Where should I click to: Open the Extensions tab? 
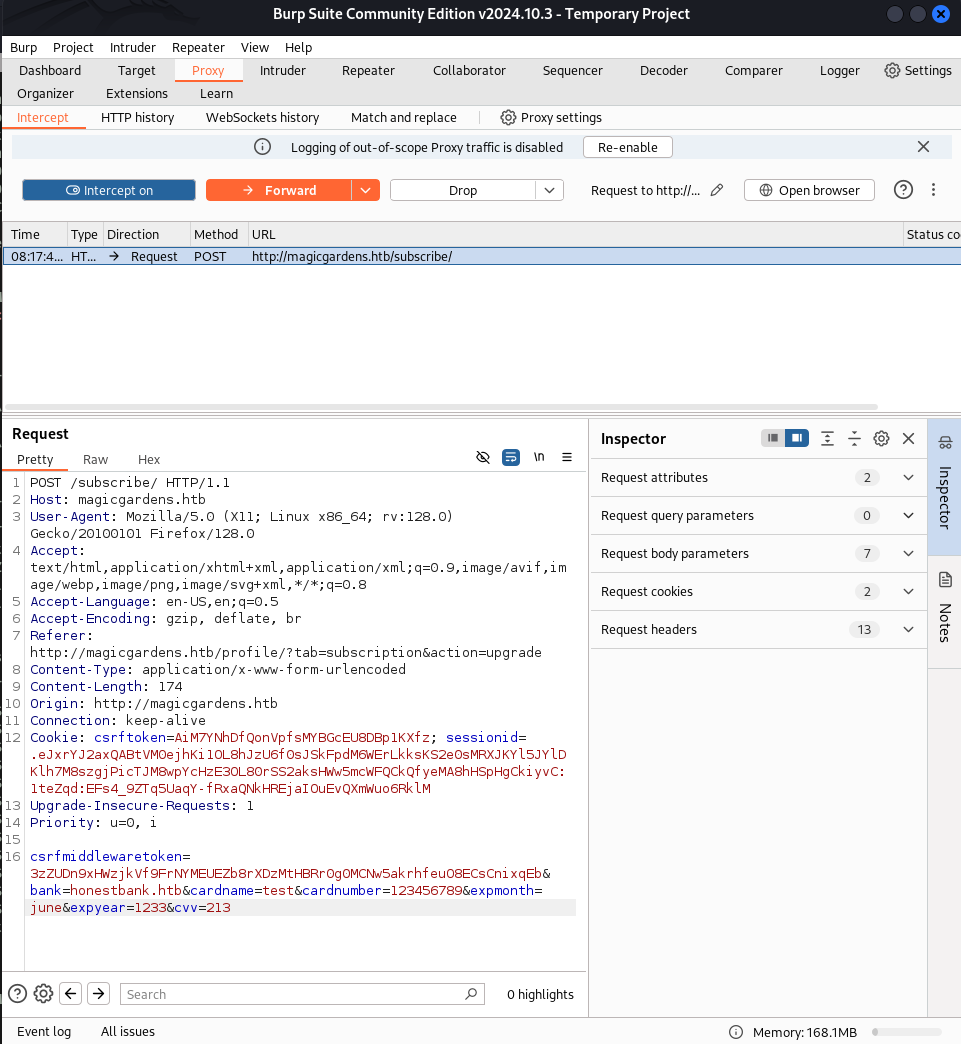point(137,94)
